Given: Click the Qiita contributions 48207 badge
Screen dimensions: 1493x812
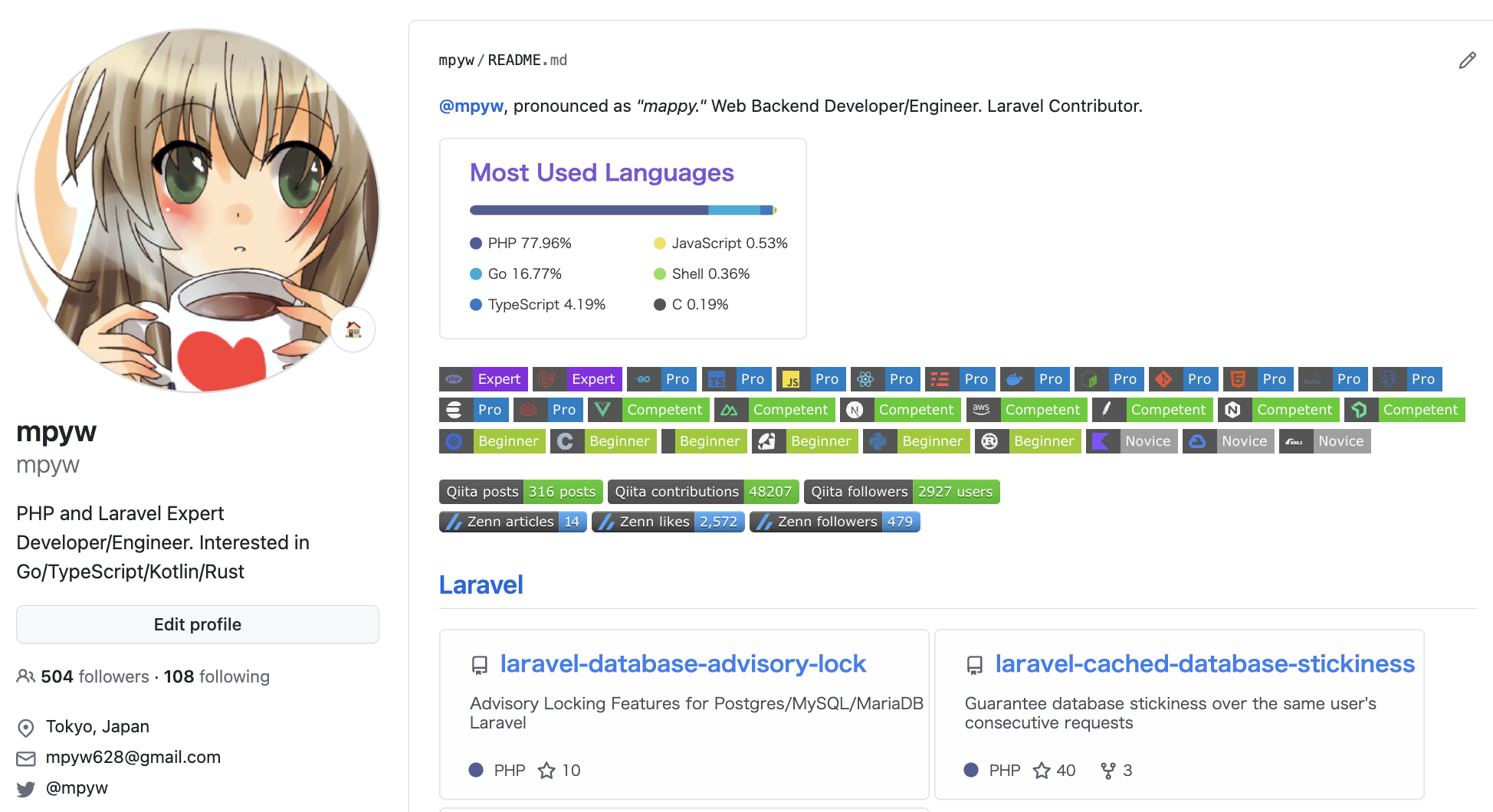Looking at the screenshot, I should [704, 492].
